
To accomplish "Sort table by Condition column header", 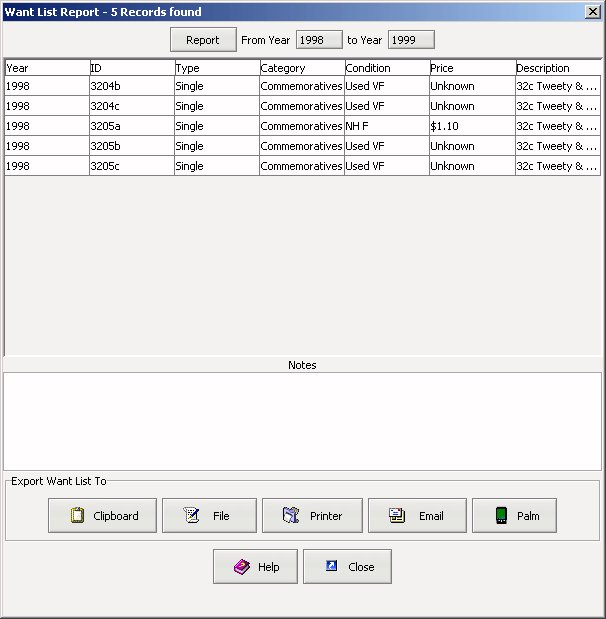I will tap(386, 68).
